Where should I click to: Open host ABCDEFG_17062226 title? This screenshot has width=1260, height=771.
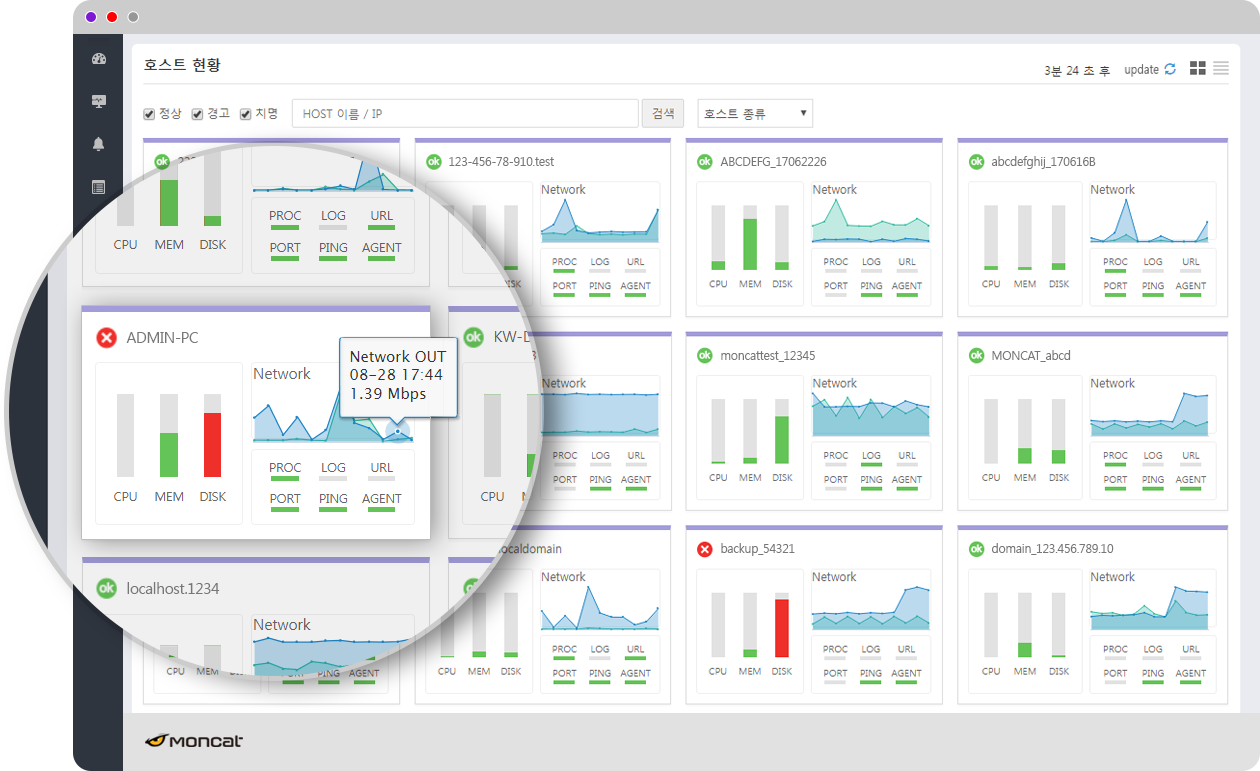pos(773,161)
